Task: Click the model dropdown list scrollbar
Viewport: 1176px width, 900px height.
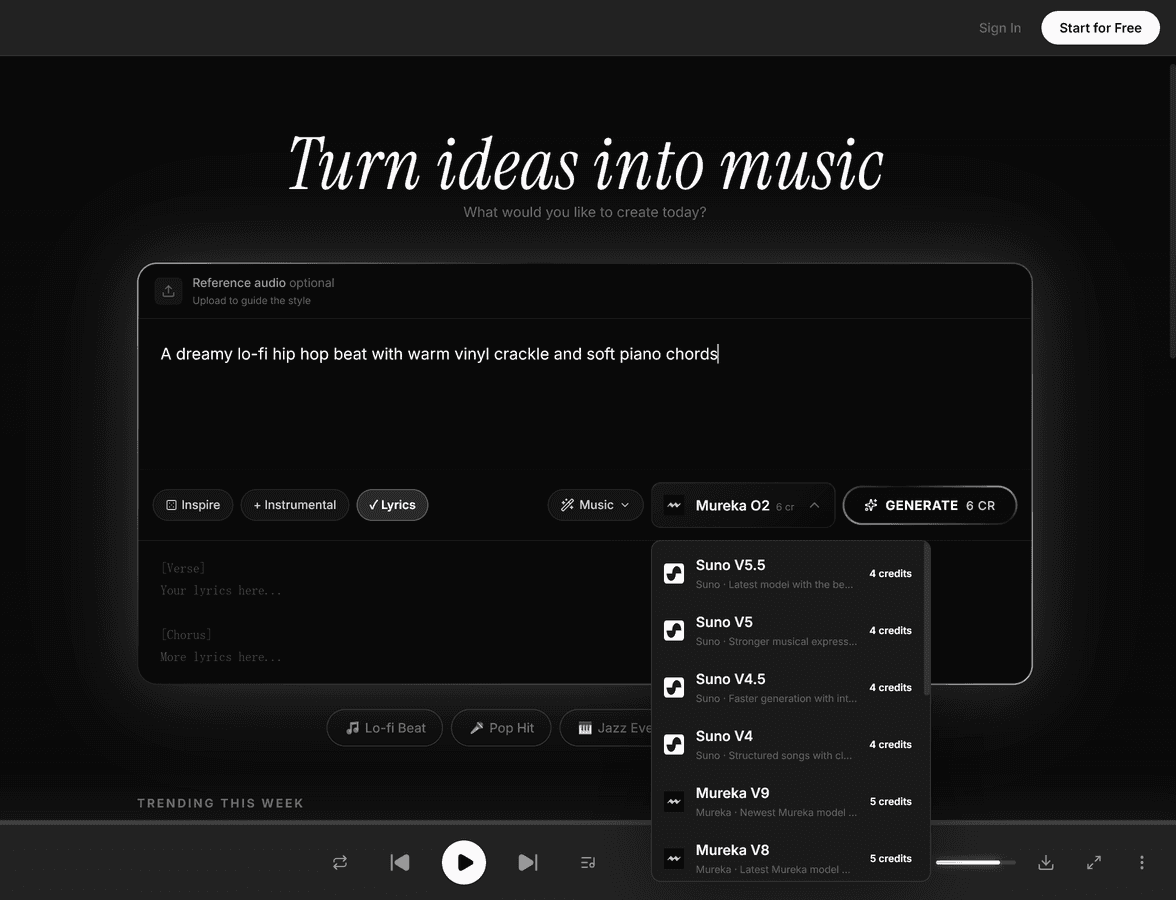Action: pyautogui.click(x=927, y=621)
